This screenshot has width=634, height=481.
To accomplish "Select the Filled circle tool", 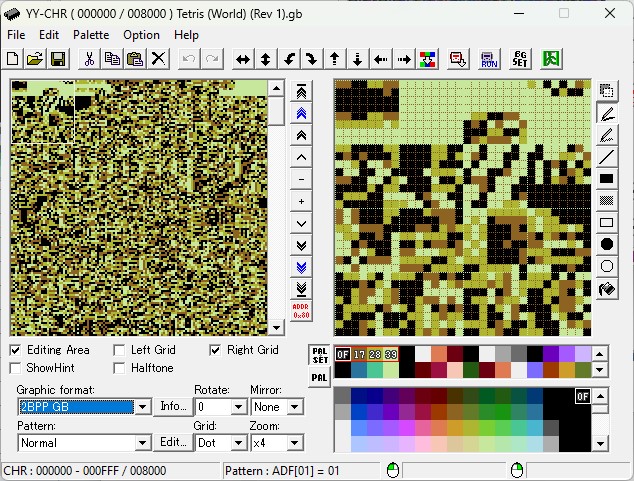I will [607, 244].
